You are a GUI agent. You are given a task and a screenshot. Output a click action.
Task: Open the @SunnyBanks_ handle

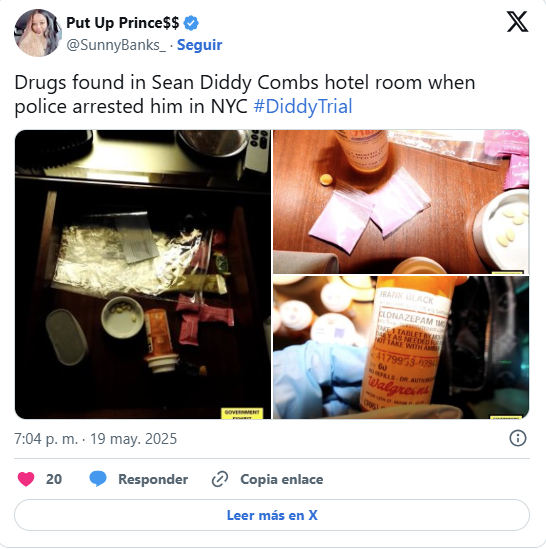116,45
